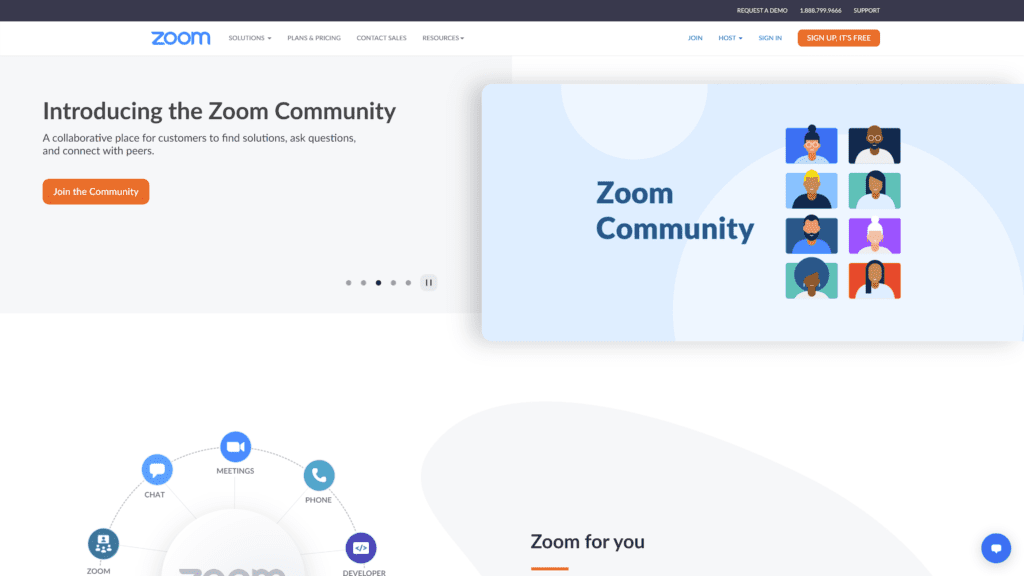The height and width of the screenshot is (576, 1024).
Task: Click Sign Up, It's Free button
Action: point(839,38)
